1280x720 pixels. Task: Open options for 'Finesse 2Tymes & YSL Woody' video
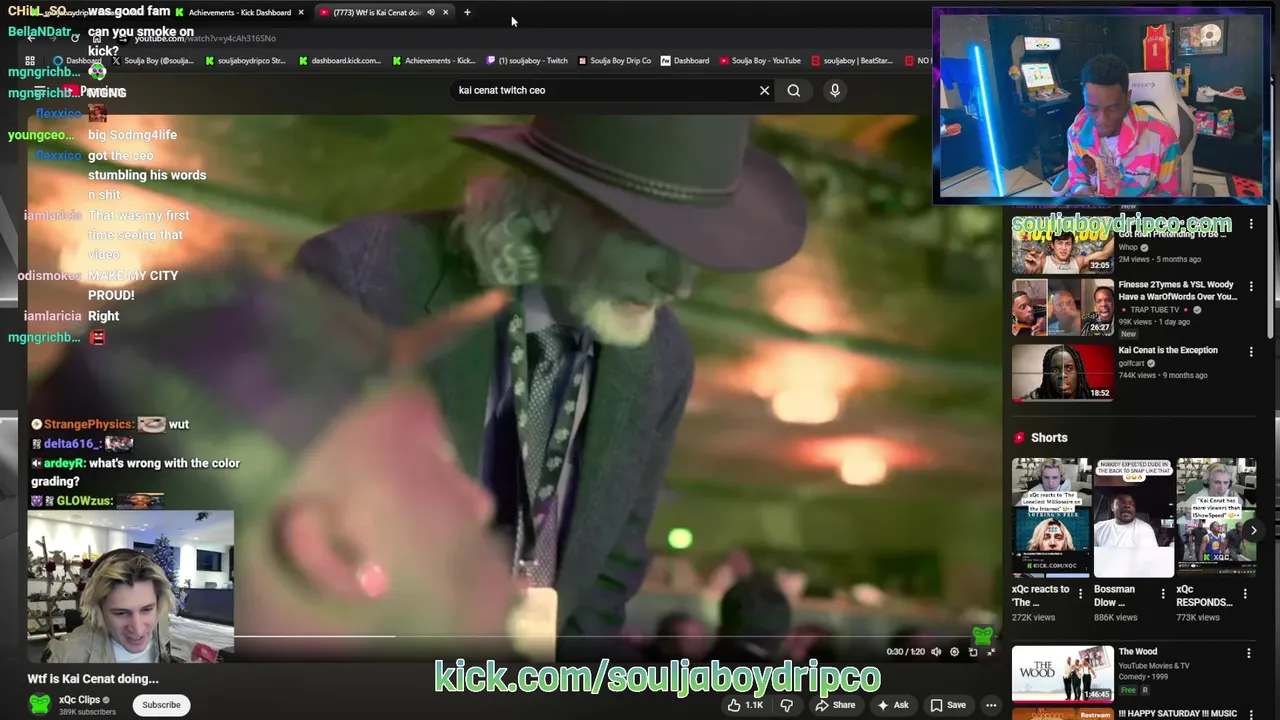pyautogui.click(x=1251, y=287)
